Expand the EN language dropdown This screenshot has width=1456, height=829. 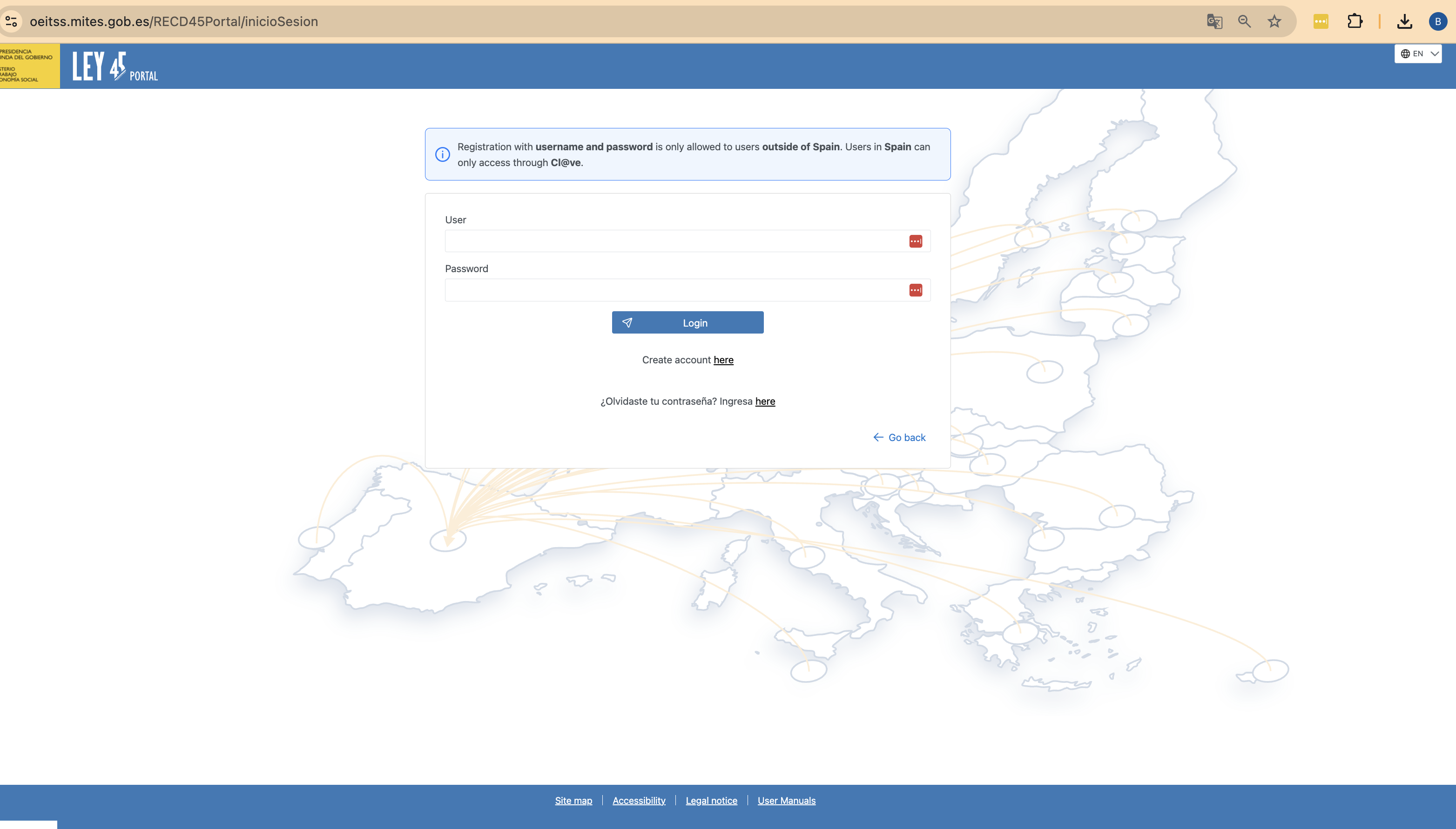(1418, 53)
